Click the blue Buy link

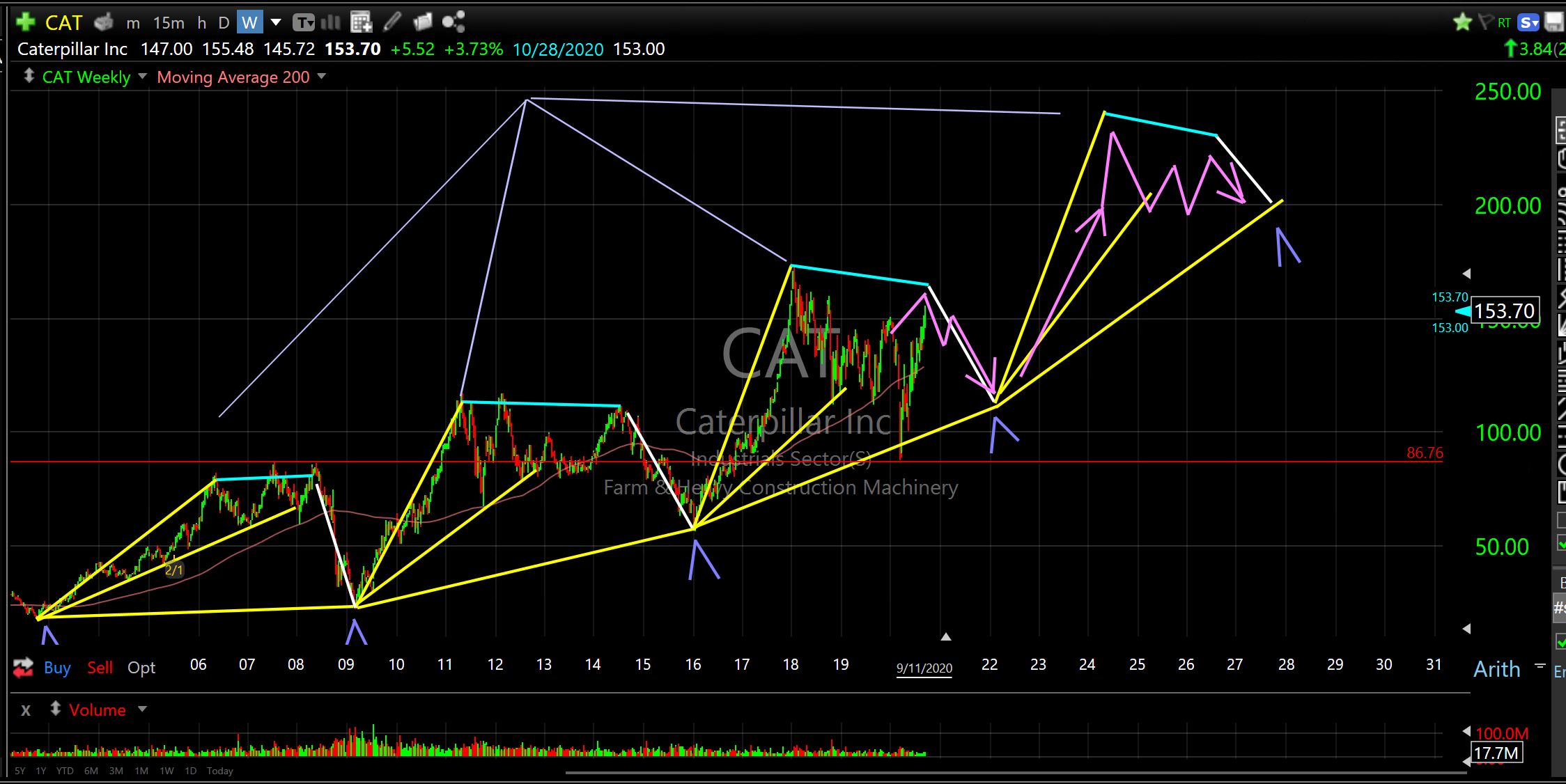coord(57,668)
